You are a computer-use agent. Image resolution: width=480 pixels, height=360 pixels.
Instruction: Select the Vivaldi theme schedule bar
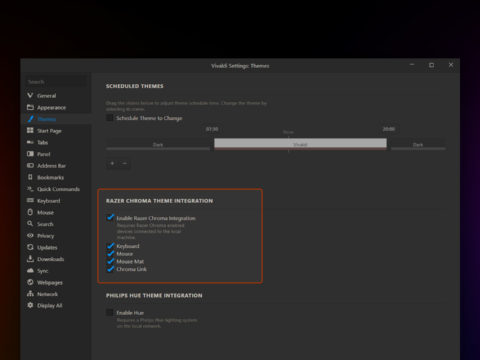300,144
